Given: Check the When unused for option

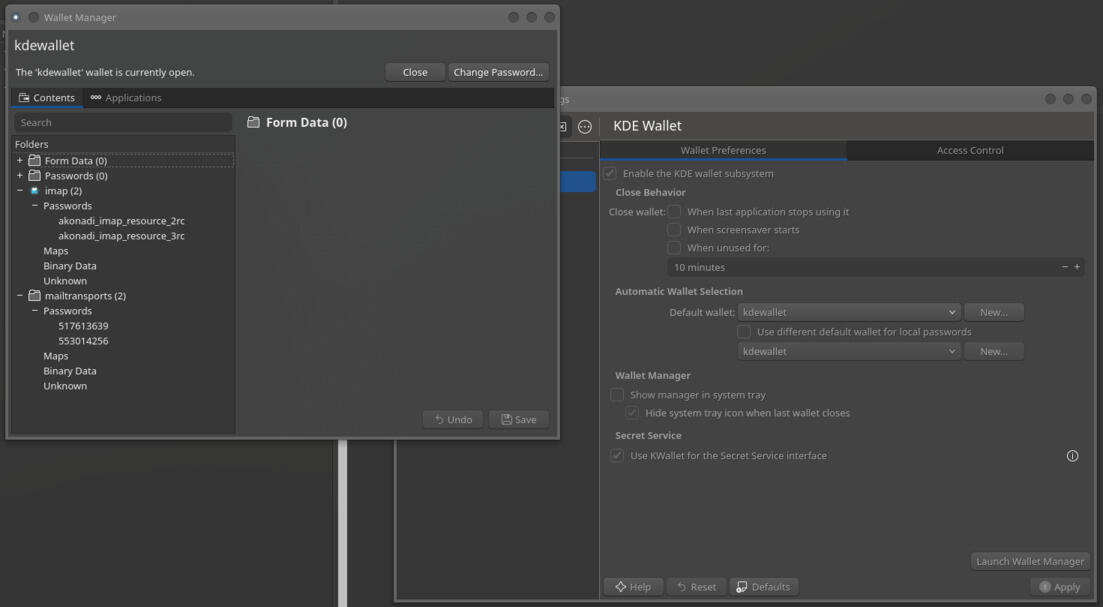Looking at the screenshot, I should click(x=674, y=248).
